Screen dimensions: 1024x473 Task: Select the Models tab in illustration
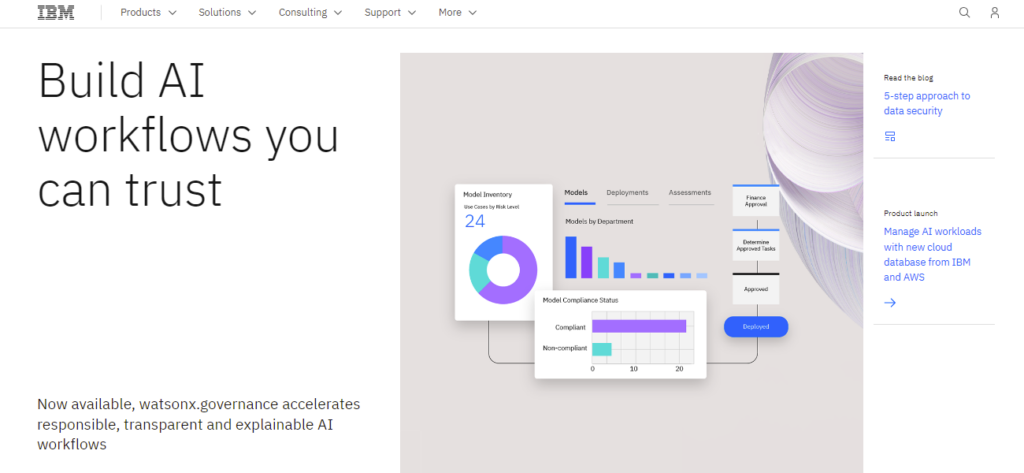(x=576, y=193)
